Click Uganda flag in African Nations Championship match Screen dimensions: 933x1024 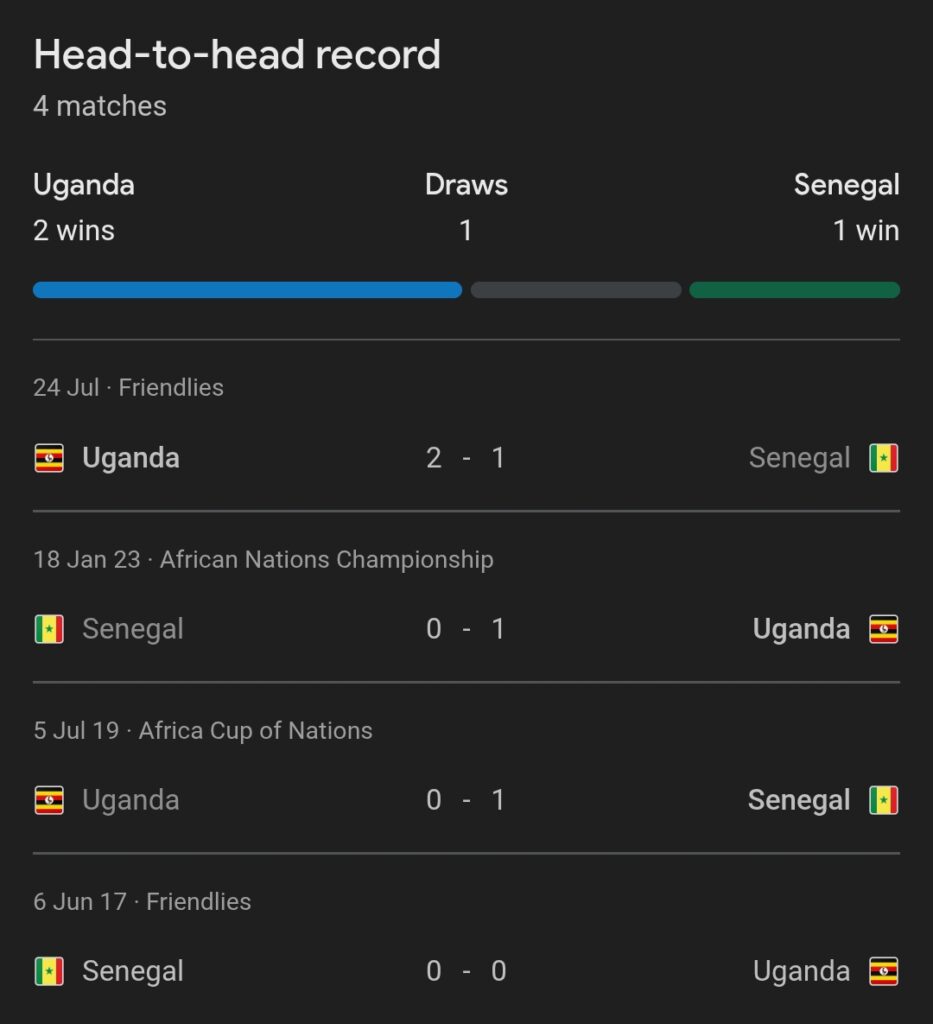pos(883,629)
